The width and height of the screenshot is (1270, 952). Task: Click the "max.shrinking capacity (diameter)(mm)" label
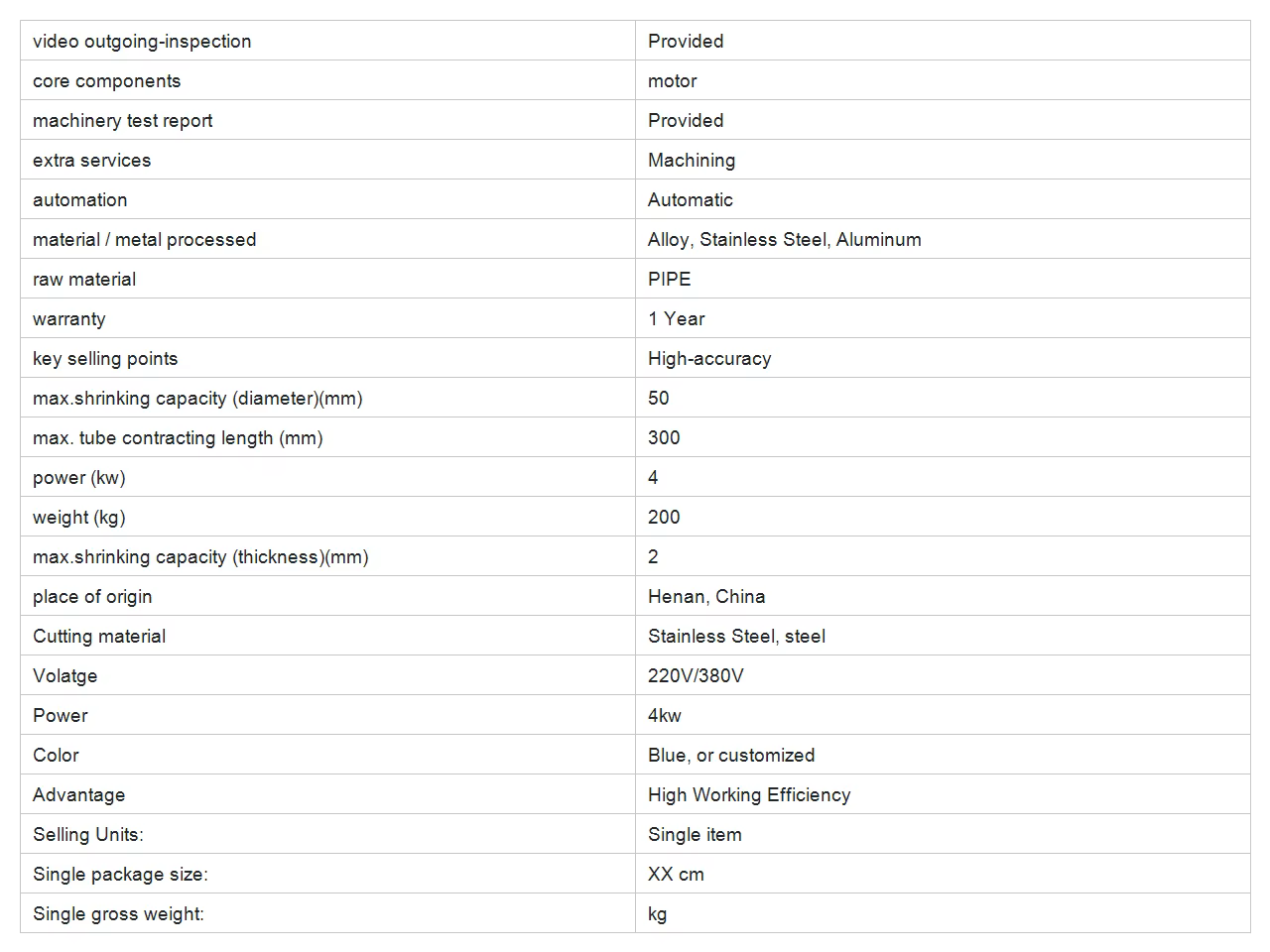(197, 398)
